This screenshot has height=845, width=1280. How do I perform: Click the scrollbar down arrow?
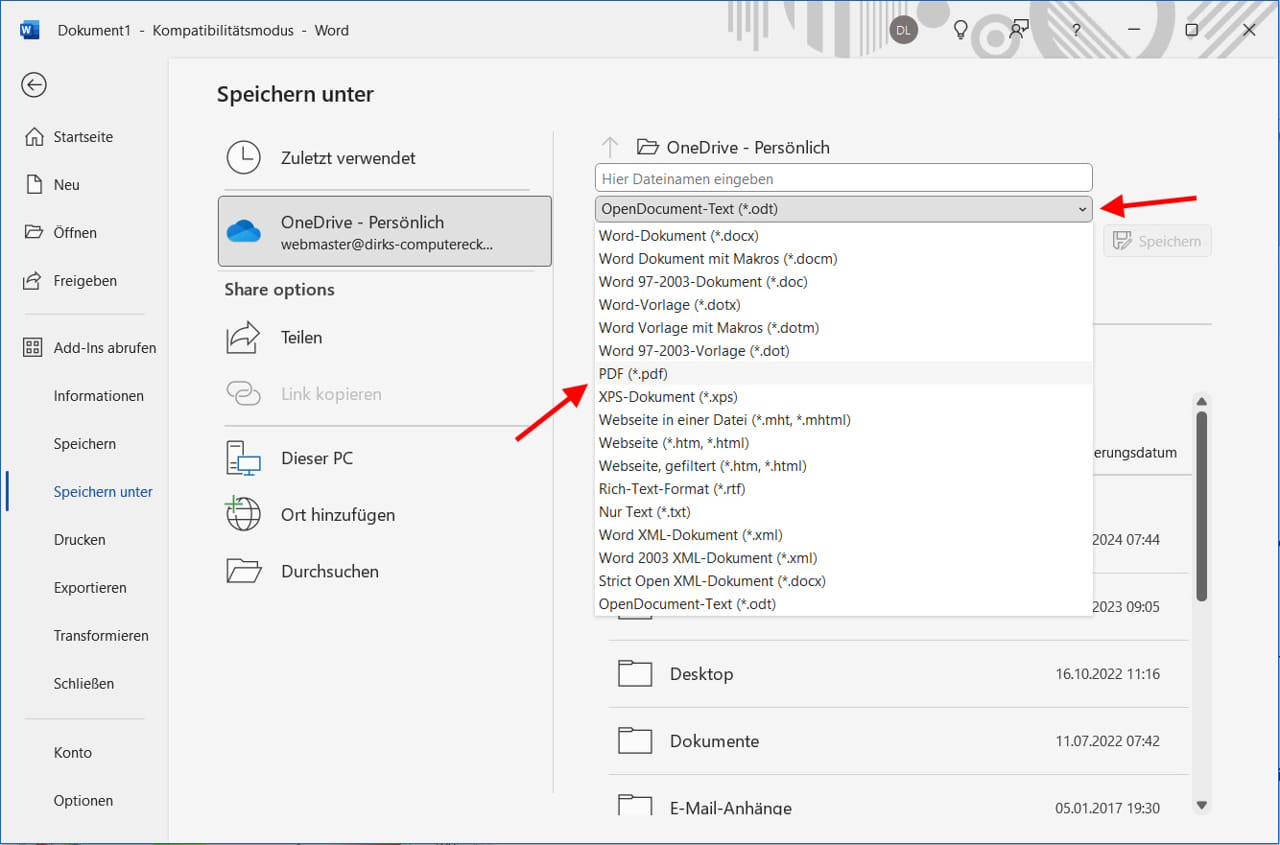pyautogui.click(x=1202, y=805)
